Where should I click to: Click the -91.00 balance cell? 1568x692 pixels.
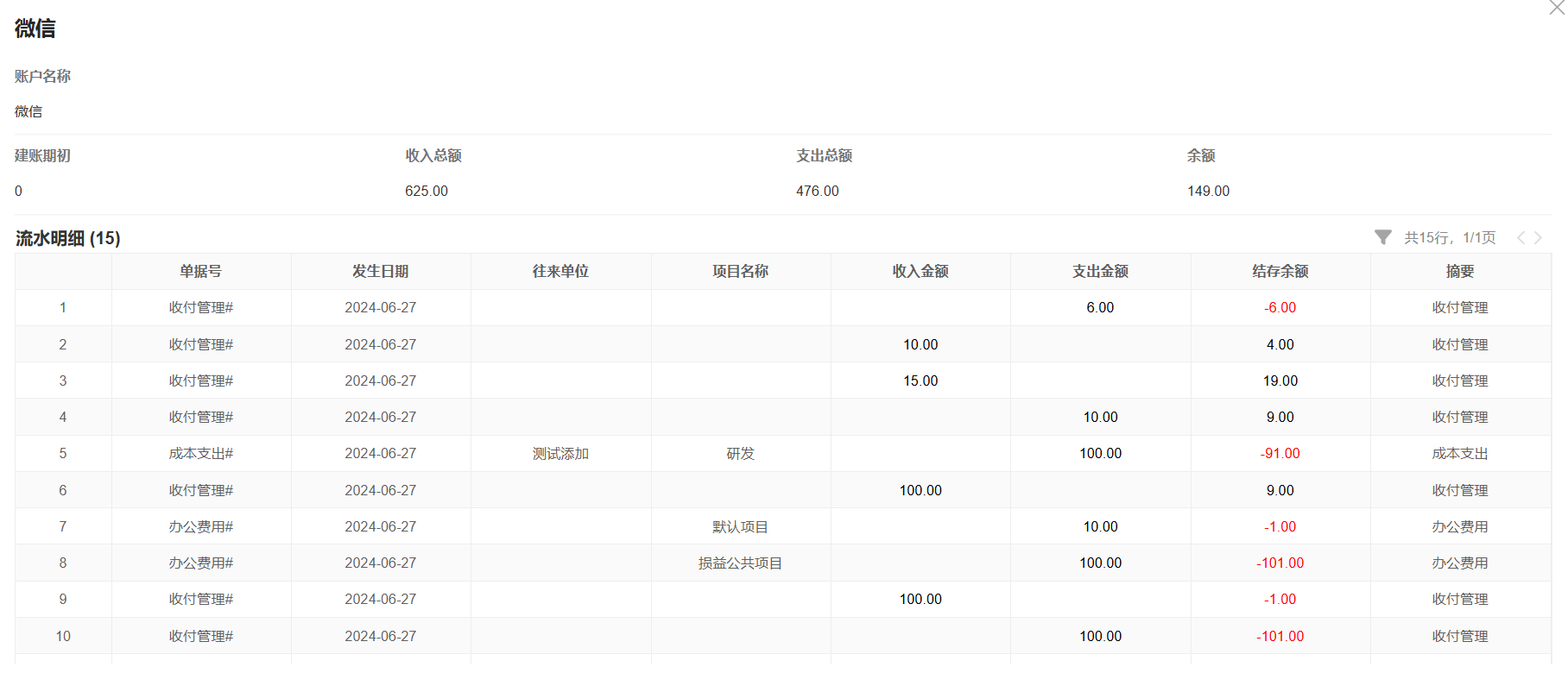click(x=1280, y=454)
